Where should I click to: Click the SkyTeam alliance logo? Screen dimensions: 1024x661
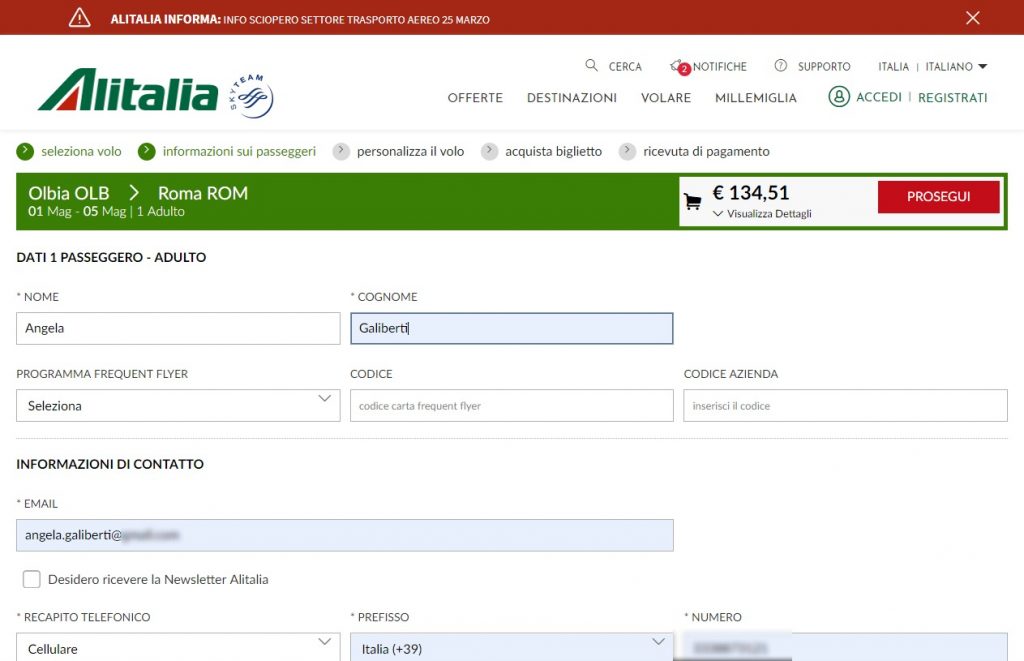tap(251, 96)
